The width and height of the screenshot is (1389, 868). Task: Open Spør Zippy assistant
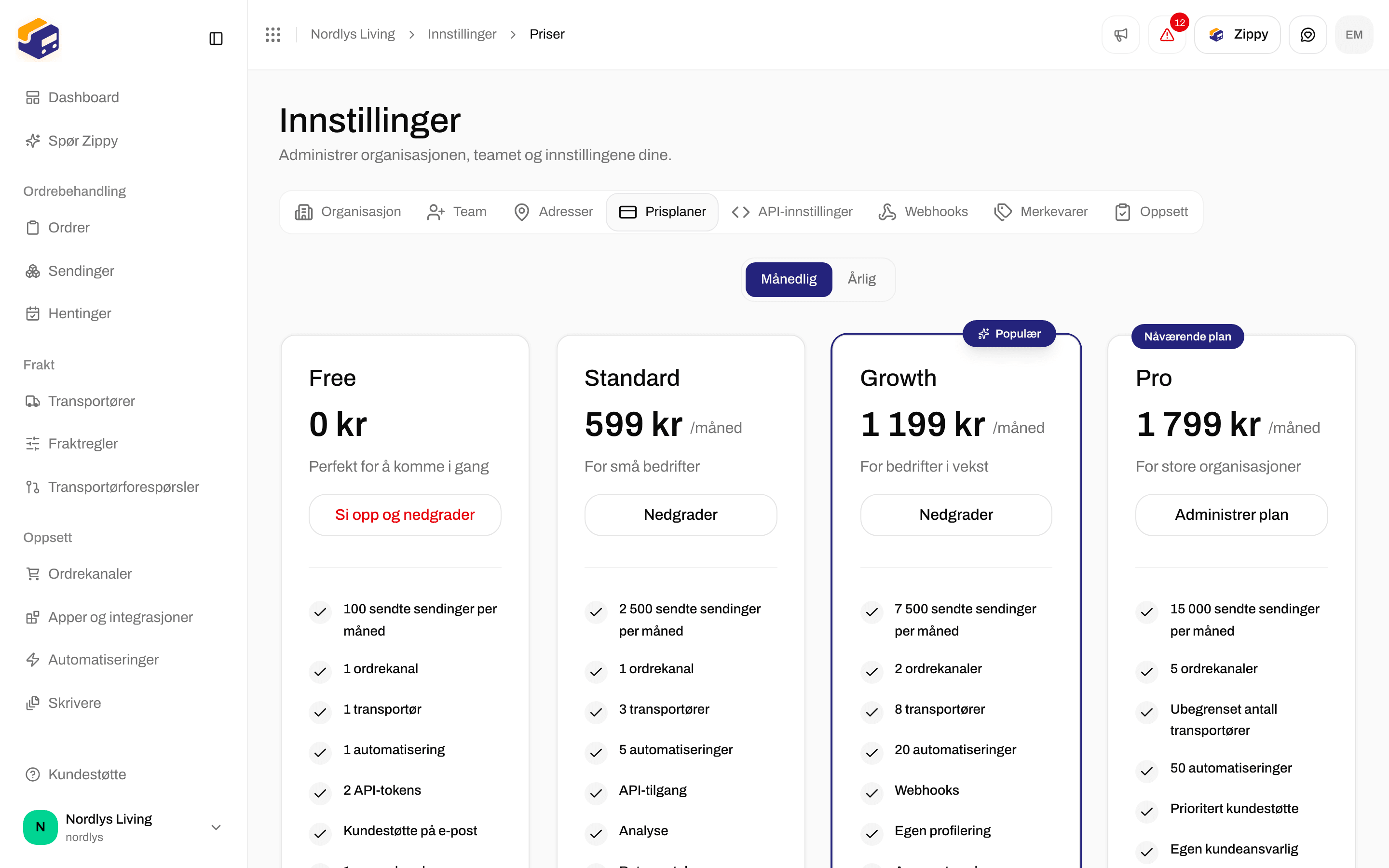[71, 141]
